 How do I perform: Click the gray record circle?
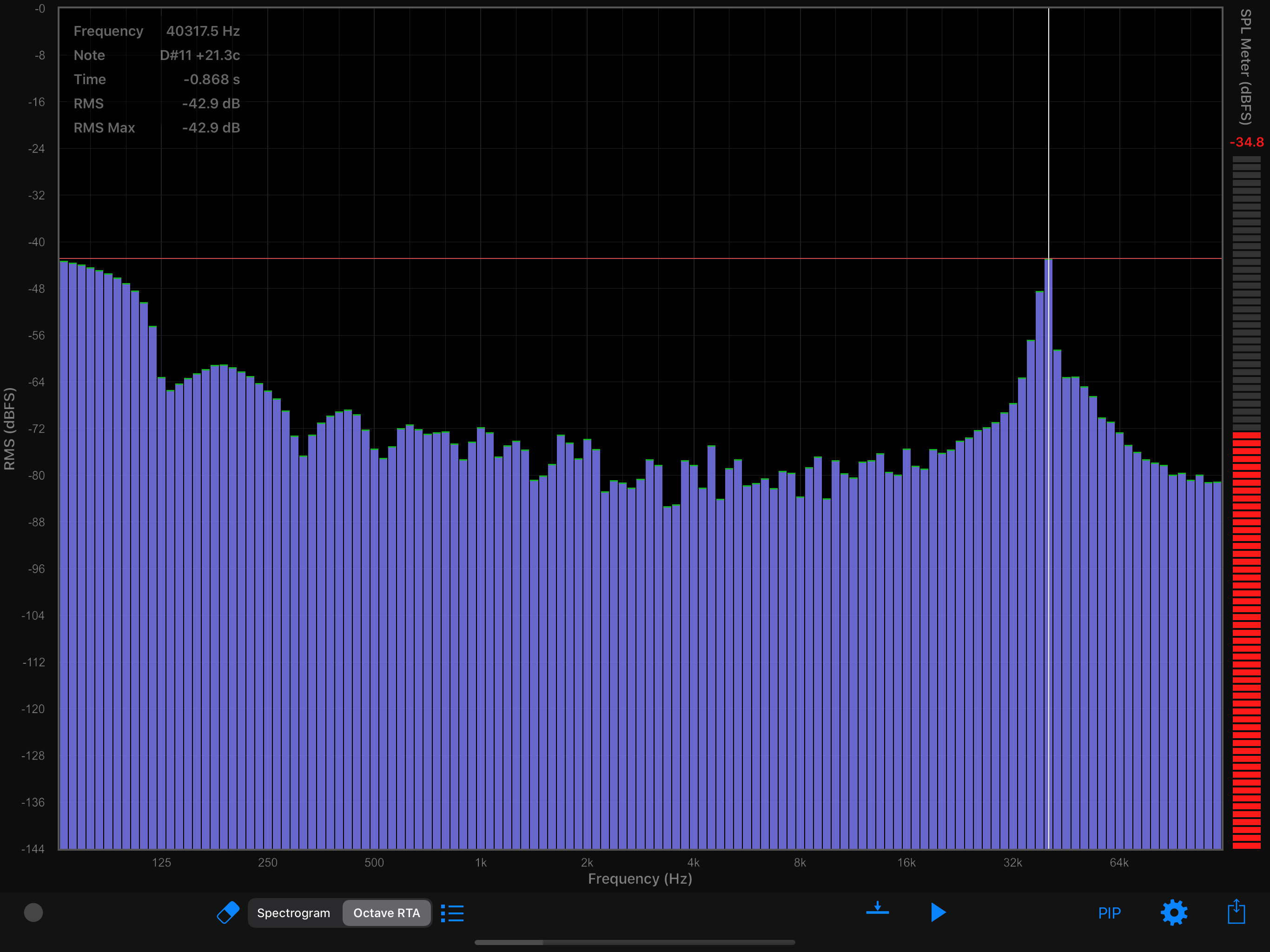[33, 912]
